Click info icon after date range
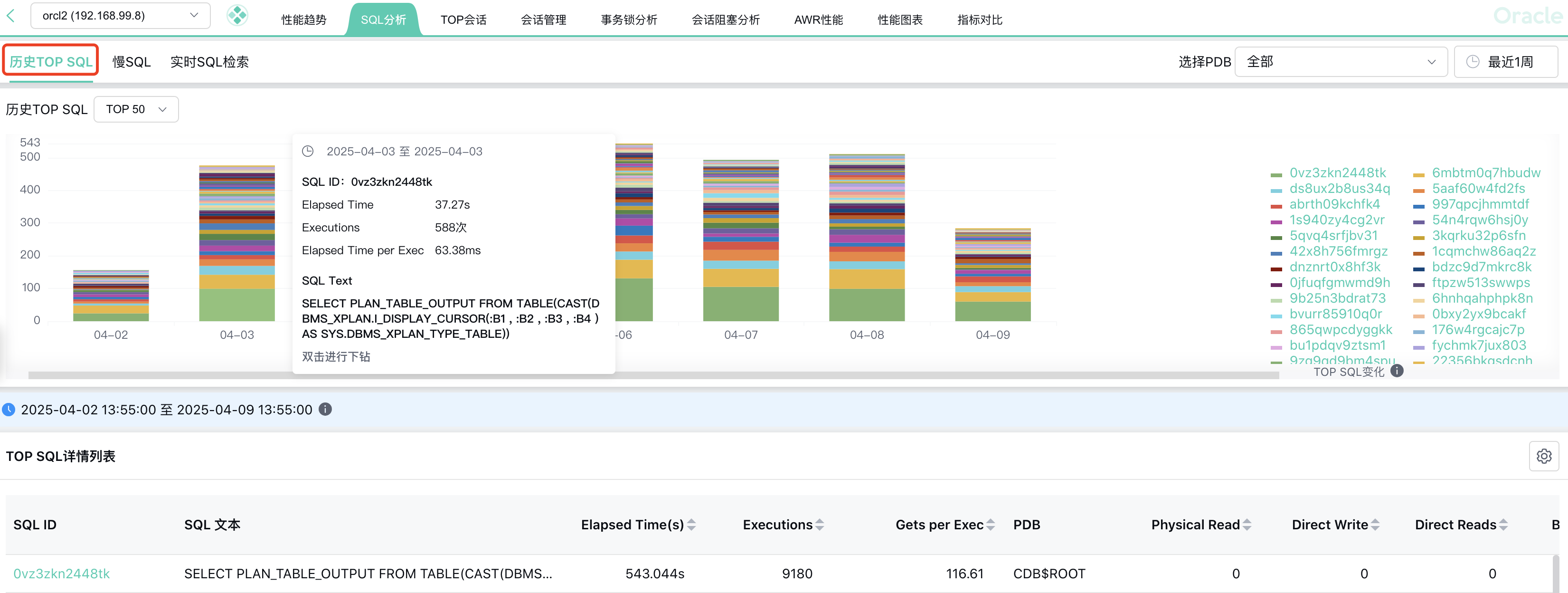 coord(326,409)
